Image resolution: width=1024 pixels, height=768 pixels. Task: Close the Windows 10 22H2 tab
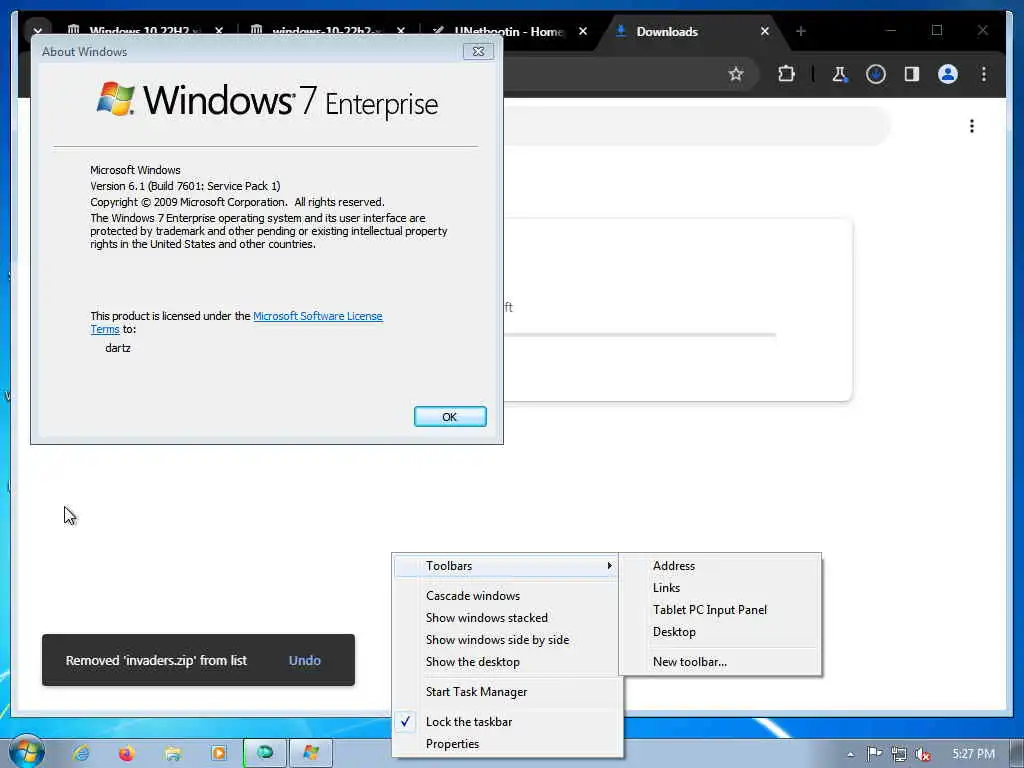219,31
